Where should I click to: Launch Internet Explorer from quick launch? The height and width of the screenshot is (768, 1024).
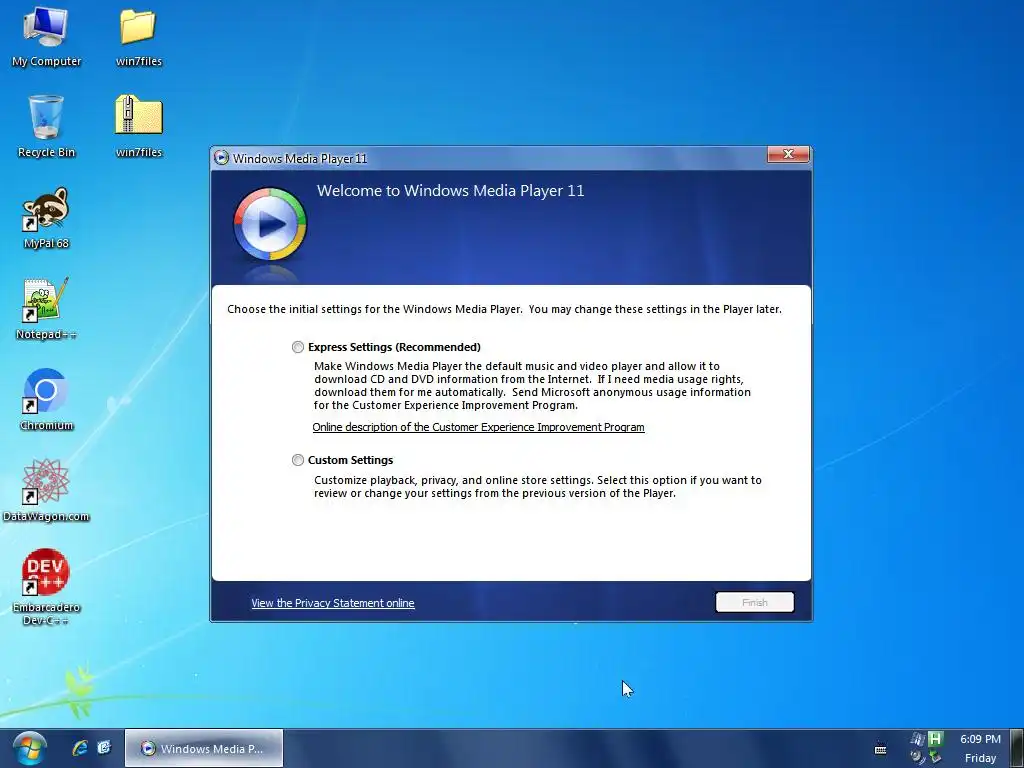click(x=80, y=748)
